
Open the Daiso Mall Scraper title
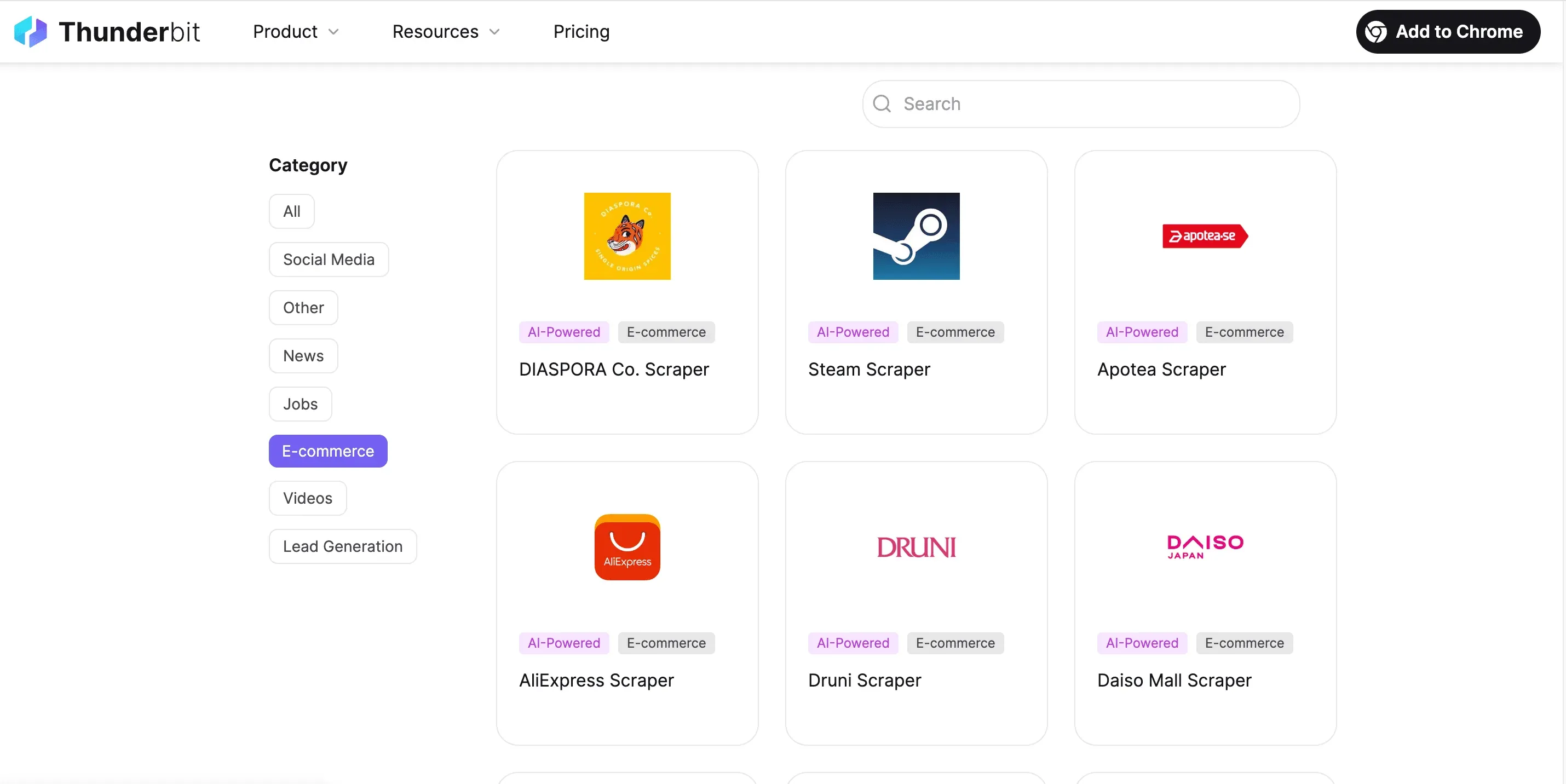tap(1174, 680)
